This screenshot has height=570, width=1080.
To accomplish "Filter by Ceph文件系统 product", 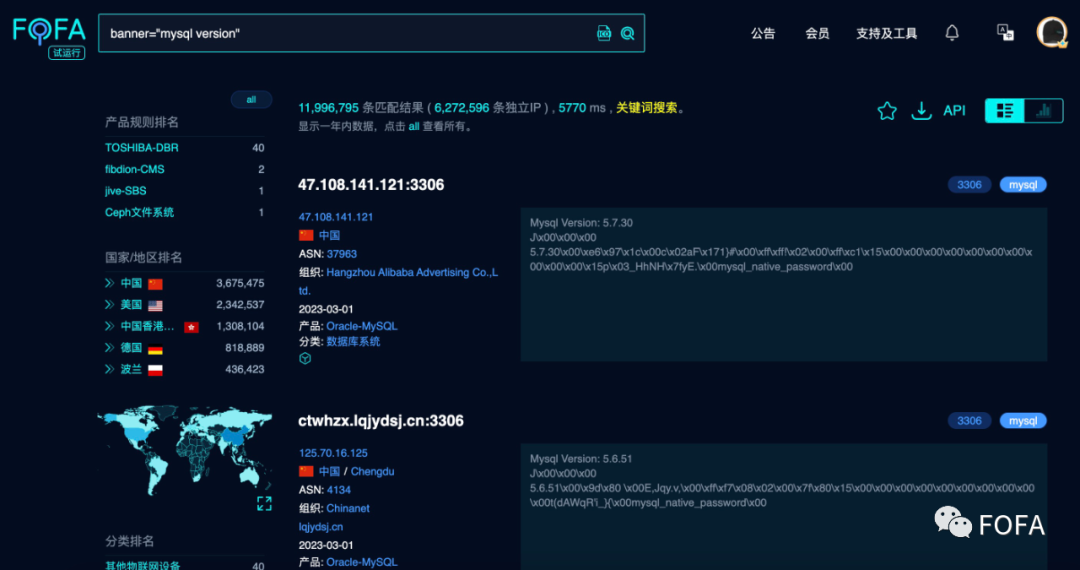I will 139,212.
